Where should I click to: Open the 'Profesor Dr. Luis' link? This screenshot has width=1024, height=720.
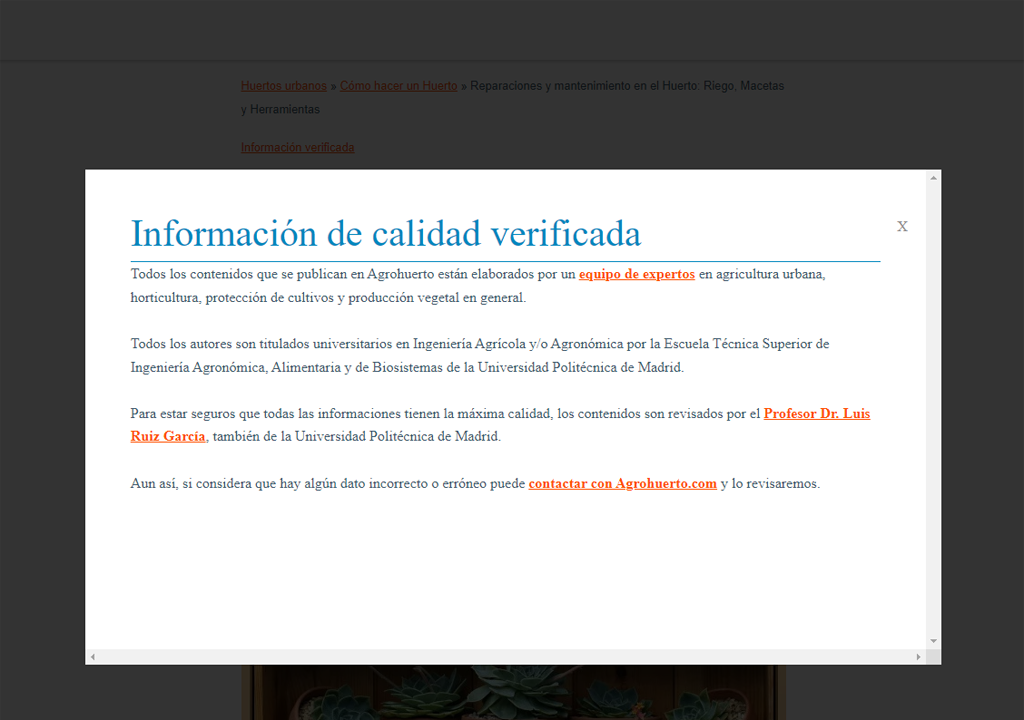pyautogui.click(x=816, y=414)
